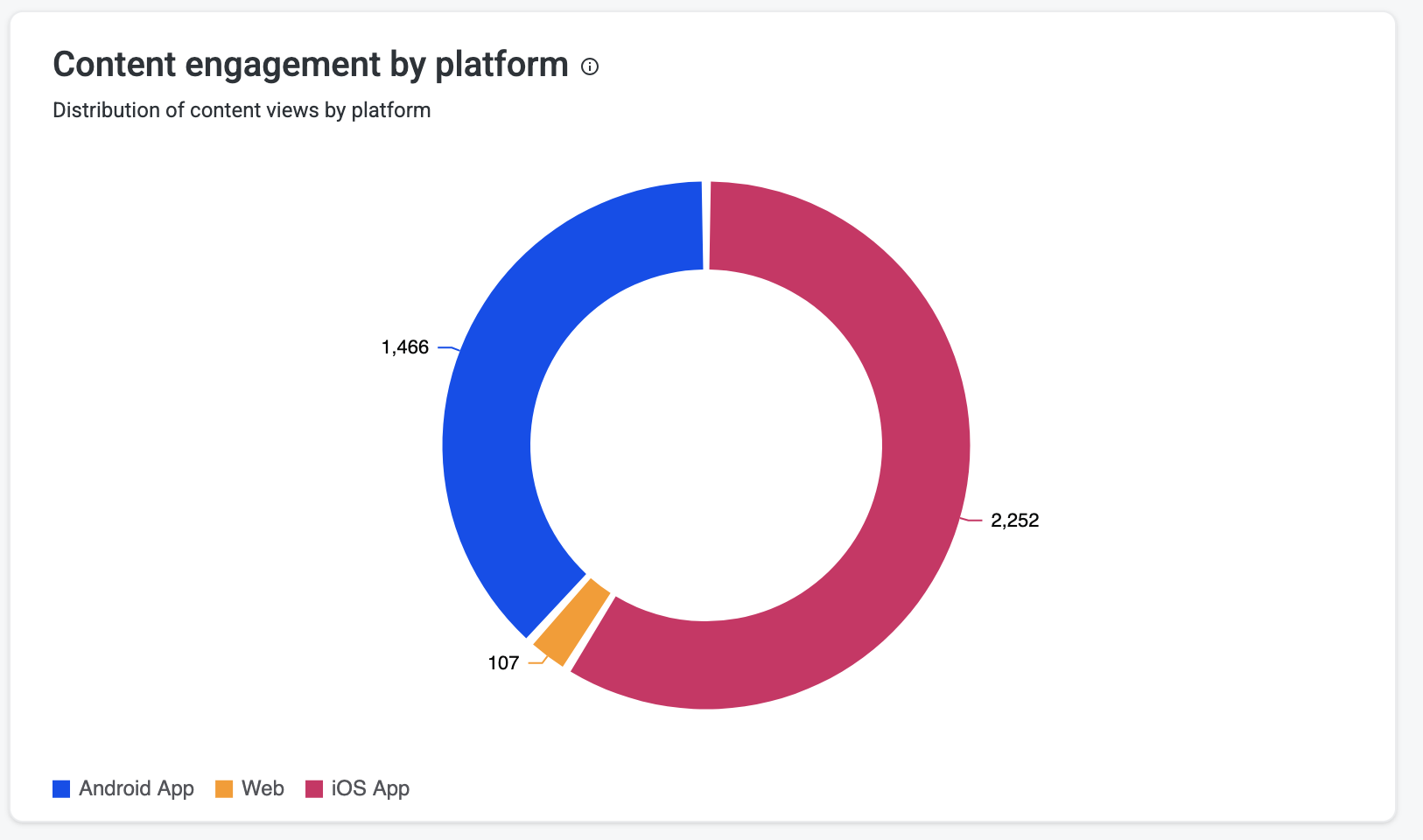Toggle the Android App legend label

coord(137,788)
